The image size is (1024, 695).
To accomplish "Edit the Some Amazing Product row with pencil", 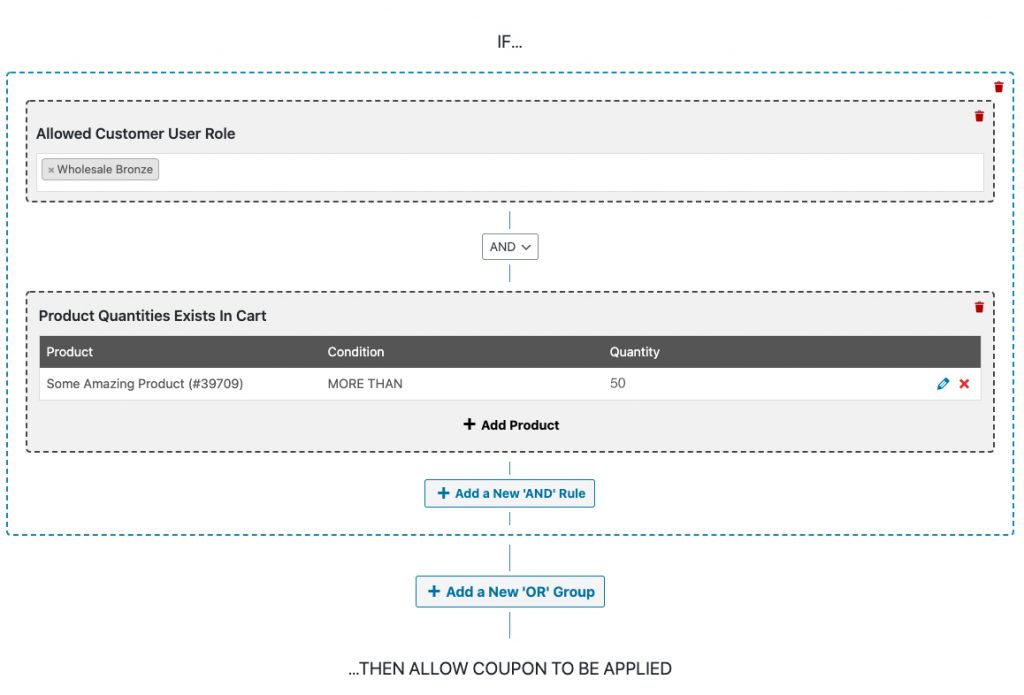I will (x=942, y=383).
